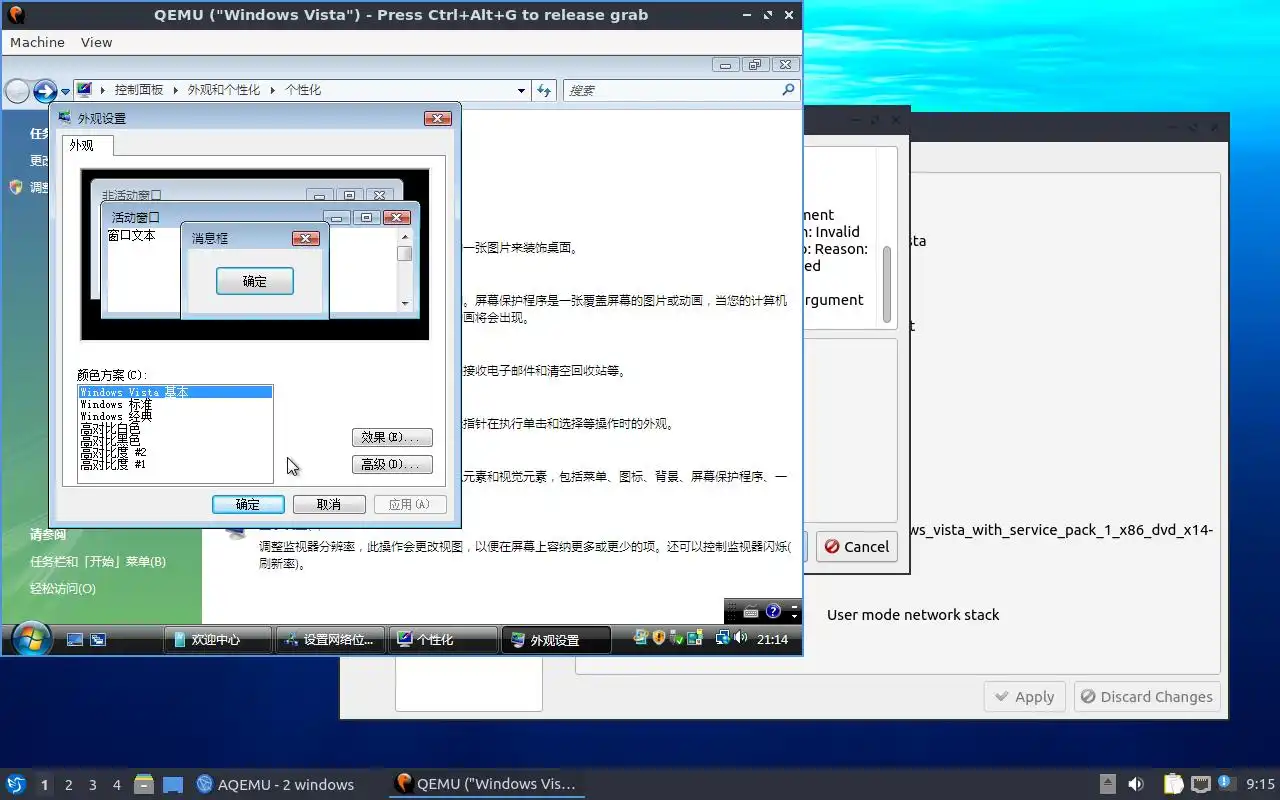Viewport: 1280px width, 800px height.
Task: Select 高对比白色 color scheme
Action: click(175, 428)
